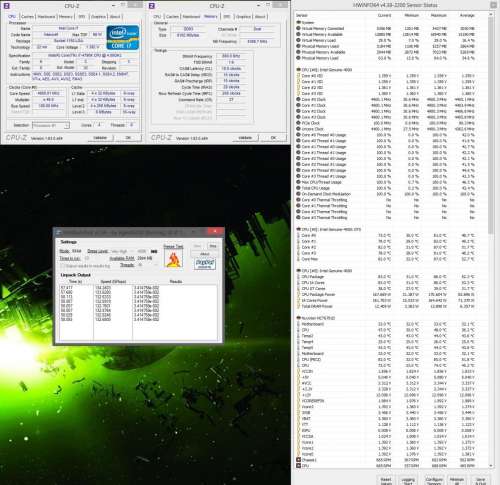500x485 pixels.
Task: Click the power icon beside CPU Package Power
Action: tap(298, 294)
